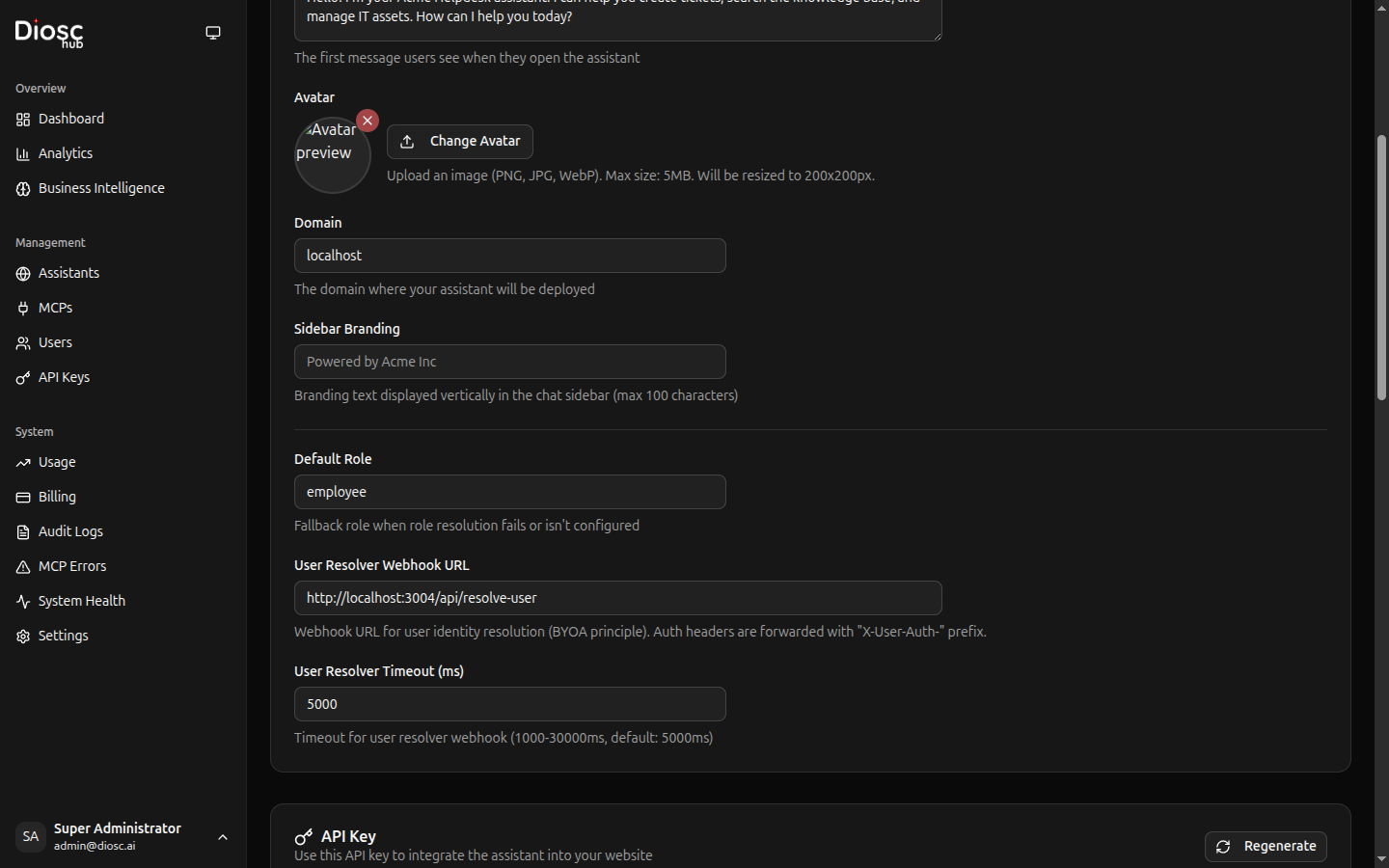Viewport: 1389px width, 868px height.
Task: Click the Sidebar Branding text field
Action: click(x=509, y=362)
